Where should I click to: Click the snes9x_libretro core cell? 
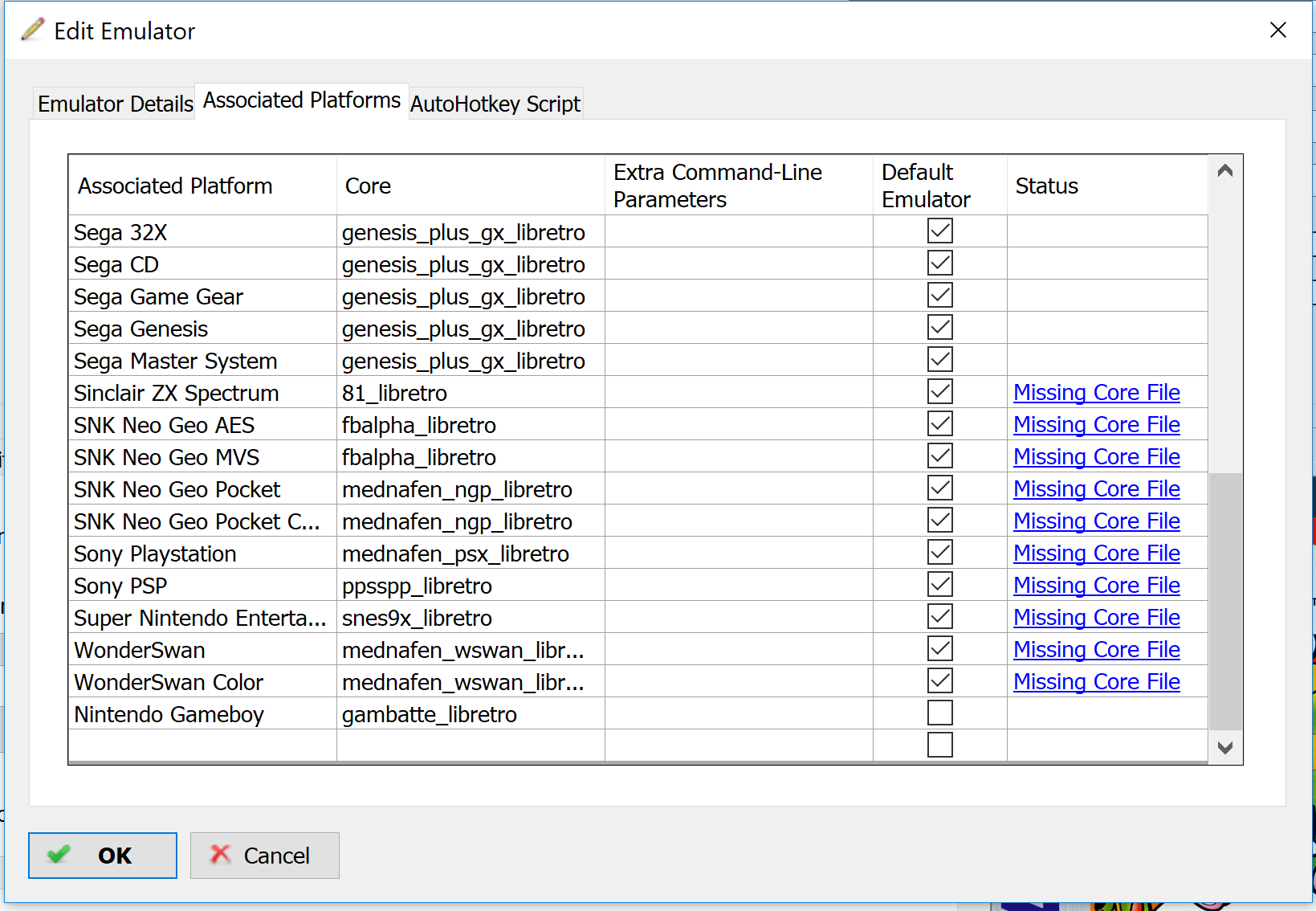tap(471, 618)
